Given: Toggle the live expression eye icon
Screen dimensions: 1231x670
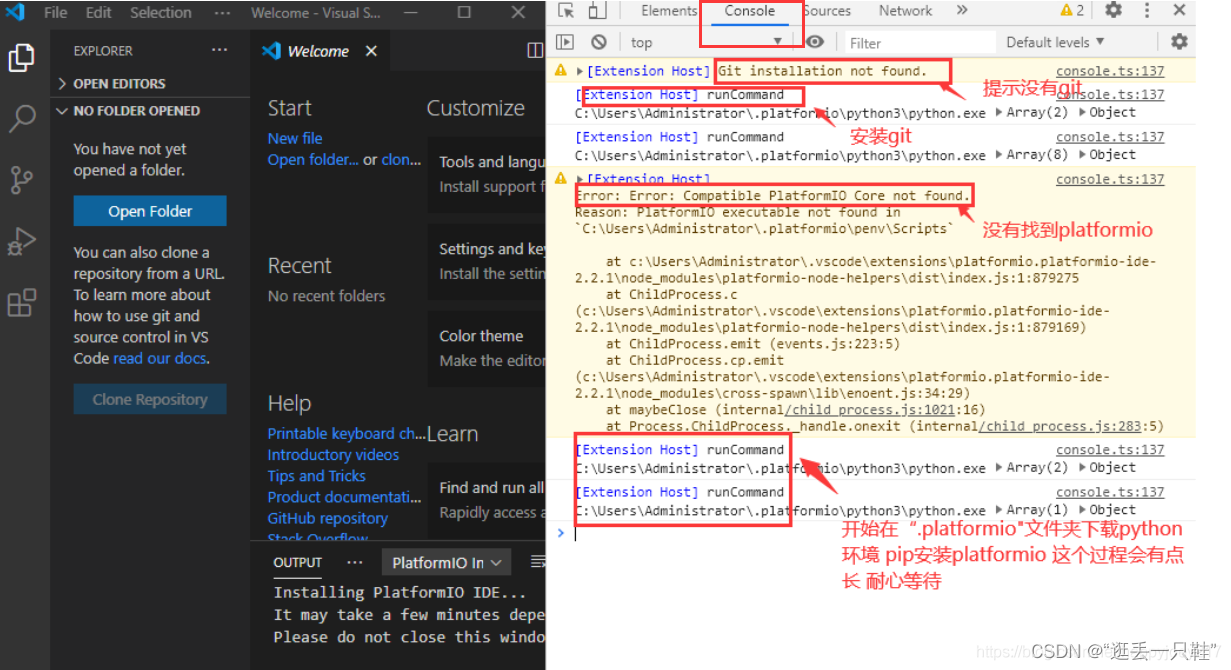Looking at the screenshot, I should click(816, 42).
